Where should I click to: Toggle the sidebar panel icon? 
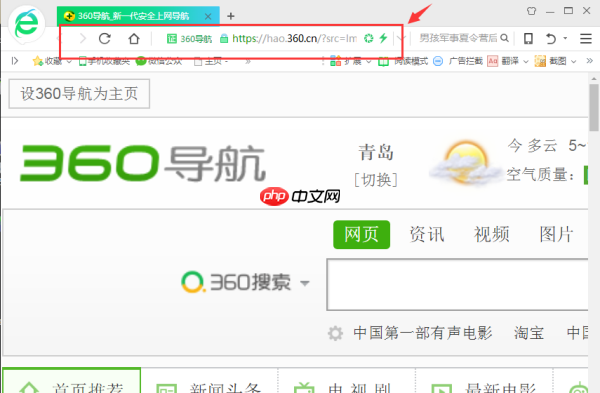(15, 61)
